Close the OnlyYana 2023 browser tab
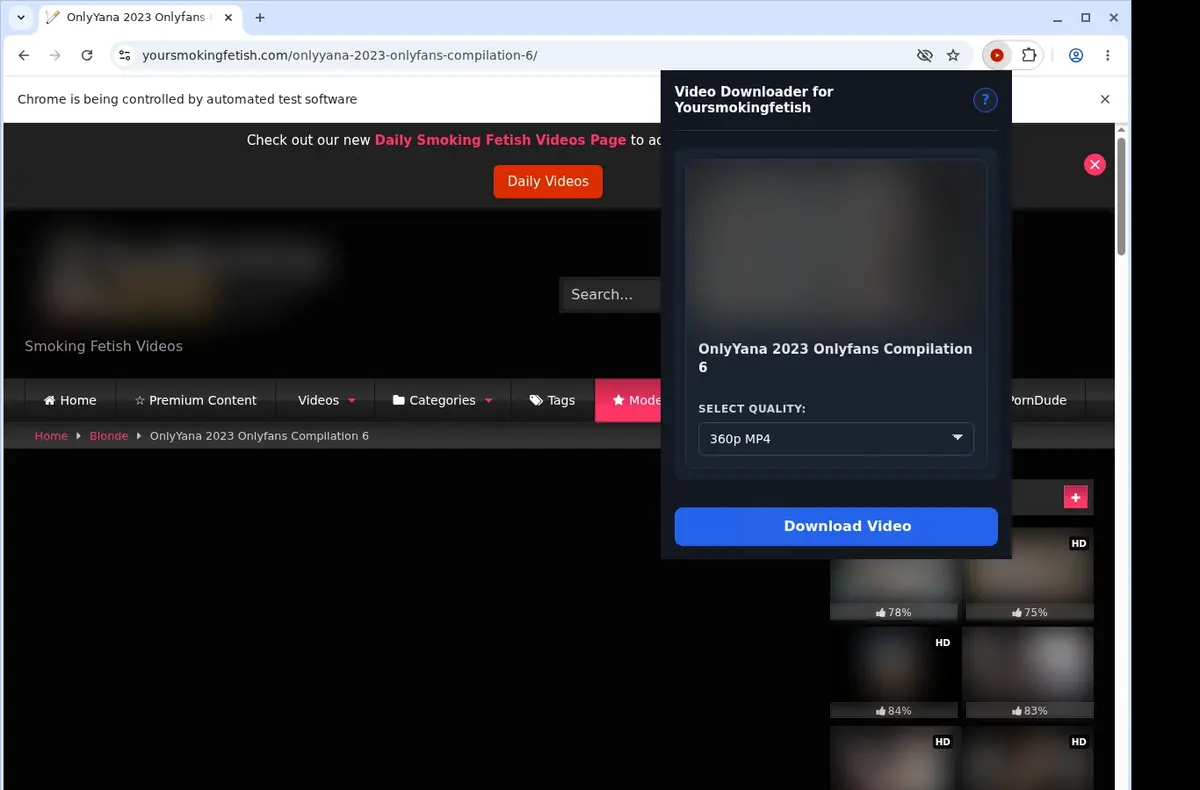1200x790 pixels. click(x=227, y=17)
